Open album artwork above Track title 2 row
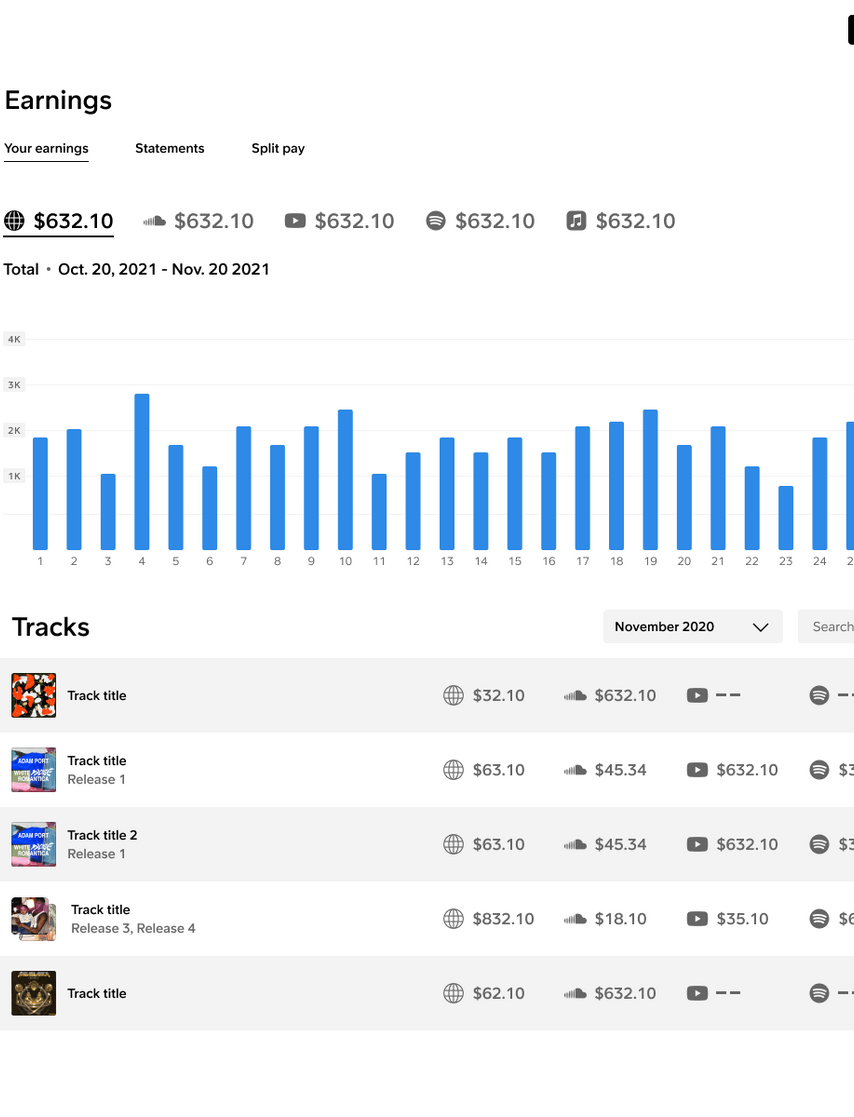 point(33,770)
